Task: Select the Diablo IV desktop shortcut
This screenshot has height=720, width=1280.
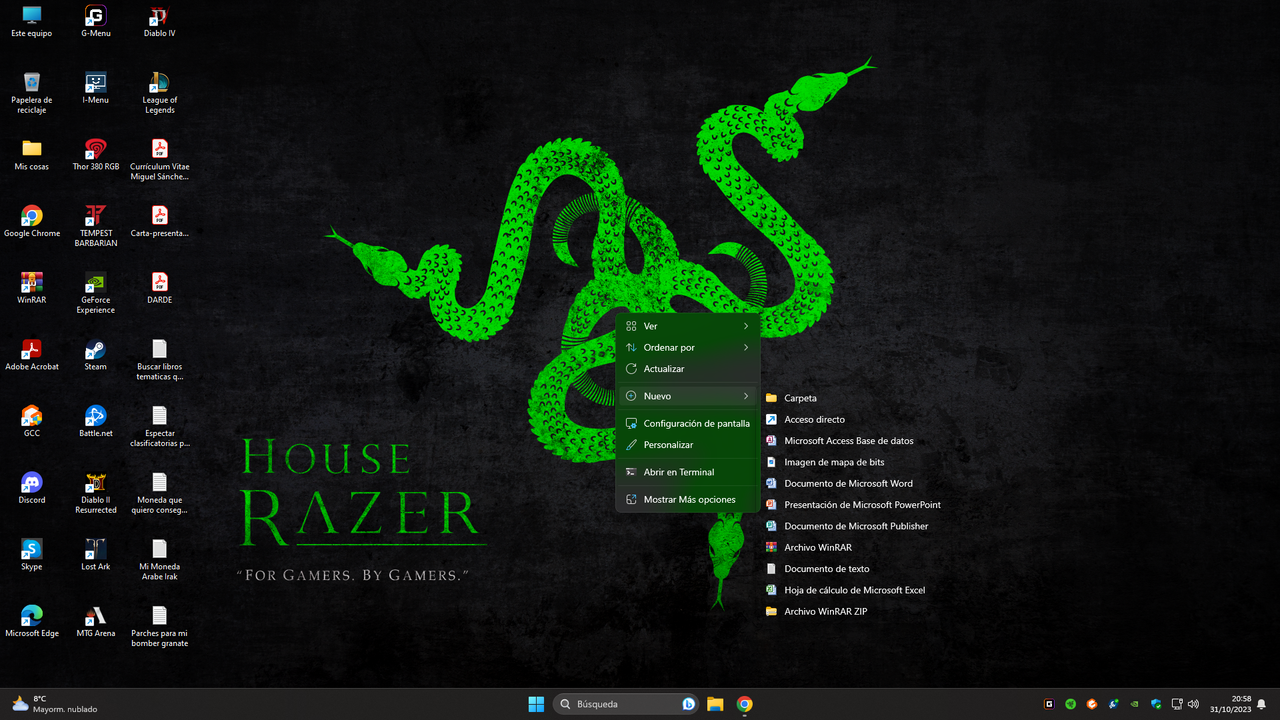Action: (x=159, y=21)
